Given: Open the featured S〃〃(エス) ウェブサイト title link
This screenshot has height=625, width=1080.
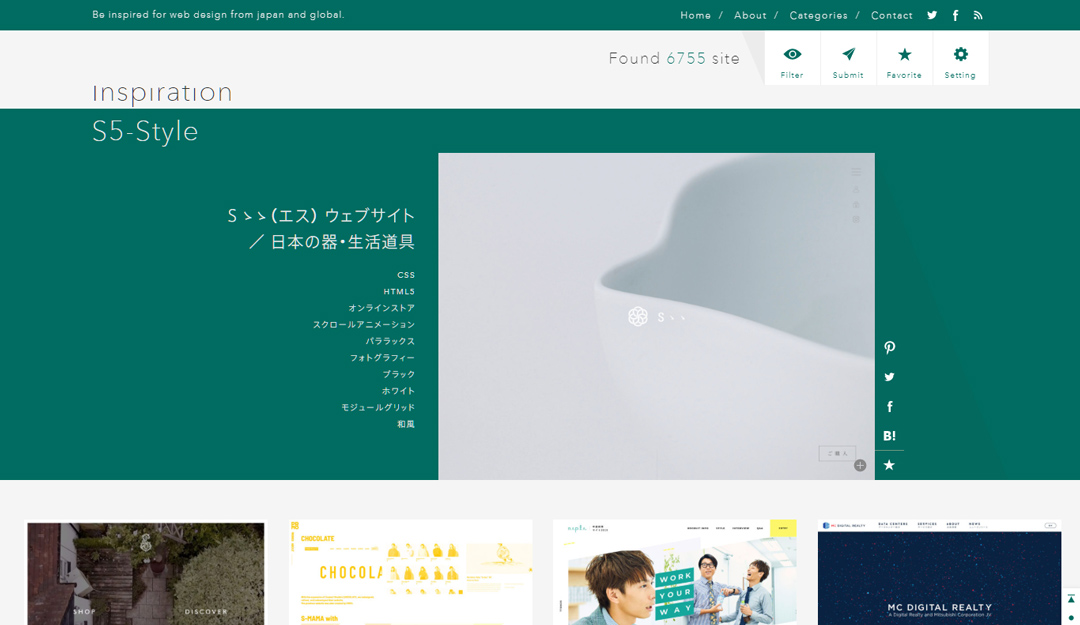Looking at the screenshot, I should click(x=321, y=229).
